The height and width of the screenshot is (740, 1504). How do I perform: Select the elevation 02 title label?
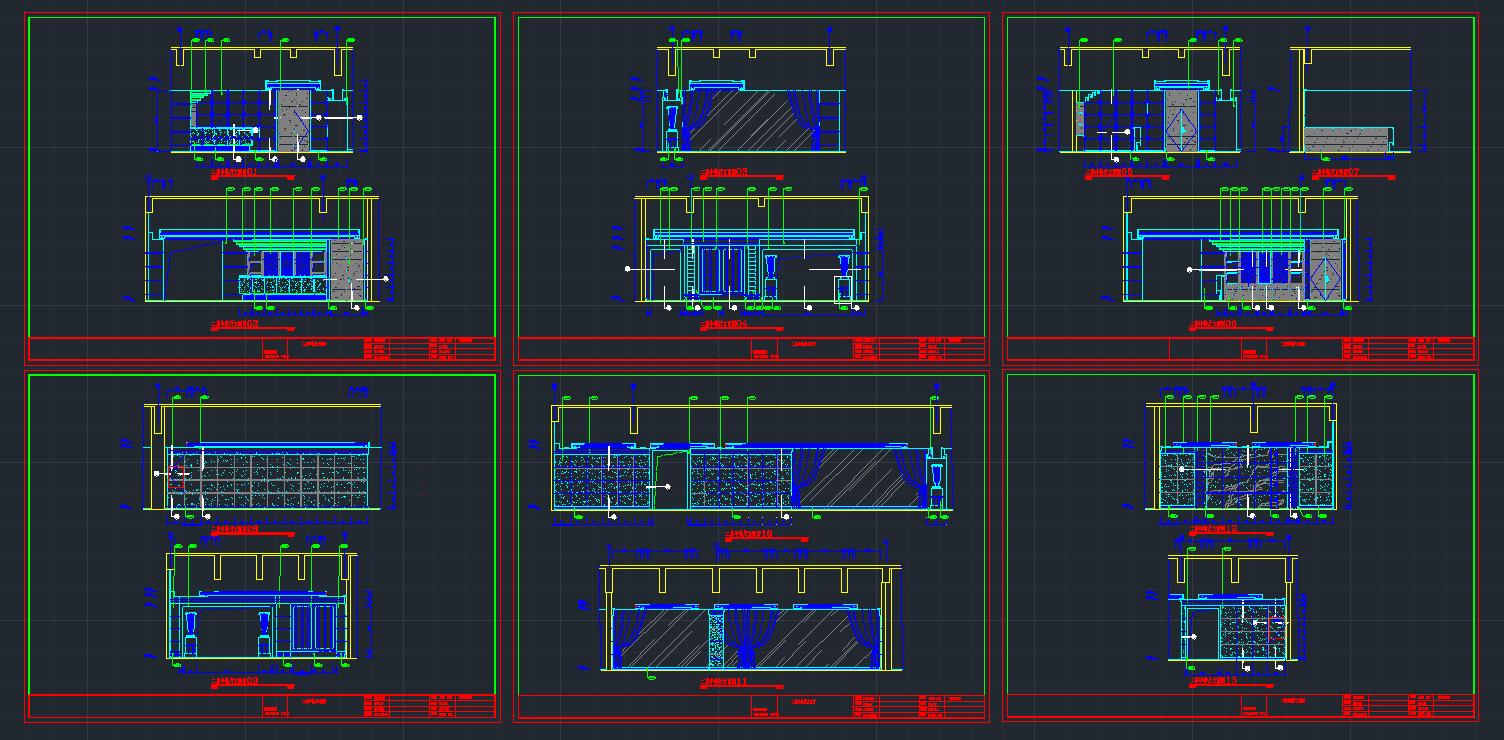pyautogui.click(x=237, y=324)
